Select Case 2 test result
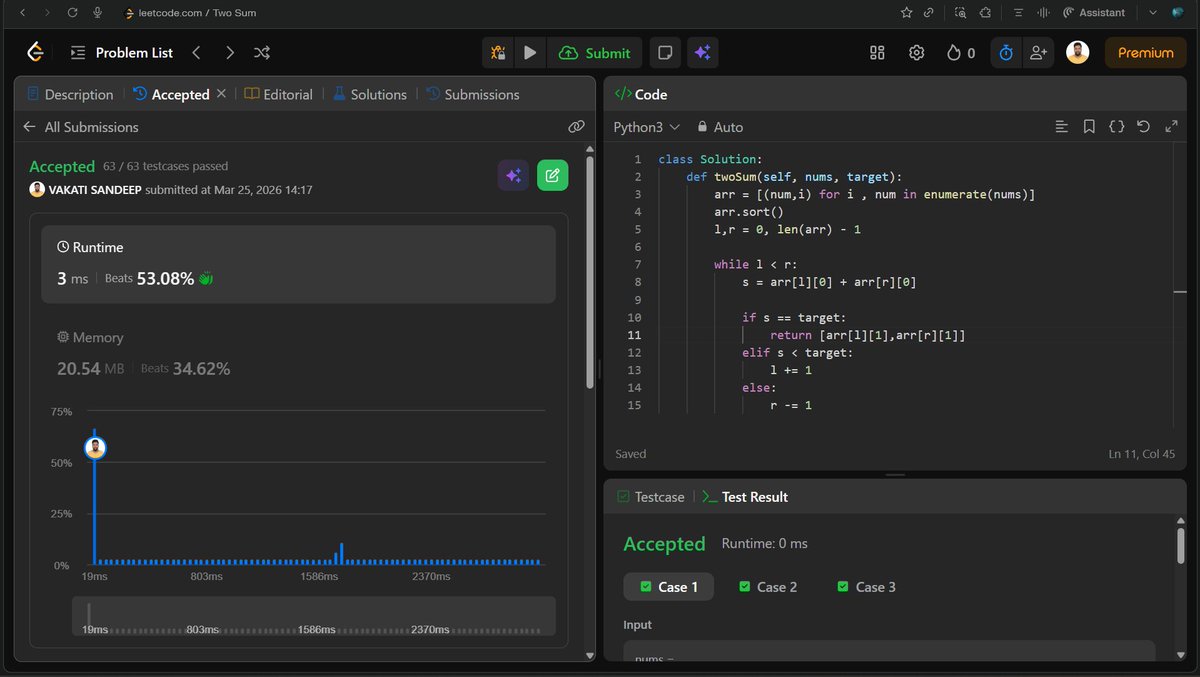This screenshot has width=1200, height=677. tap(768, 587)
